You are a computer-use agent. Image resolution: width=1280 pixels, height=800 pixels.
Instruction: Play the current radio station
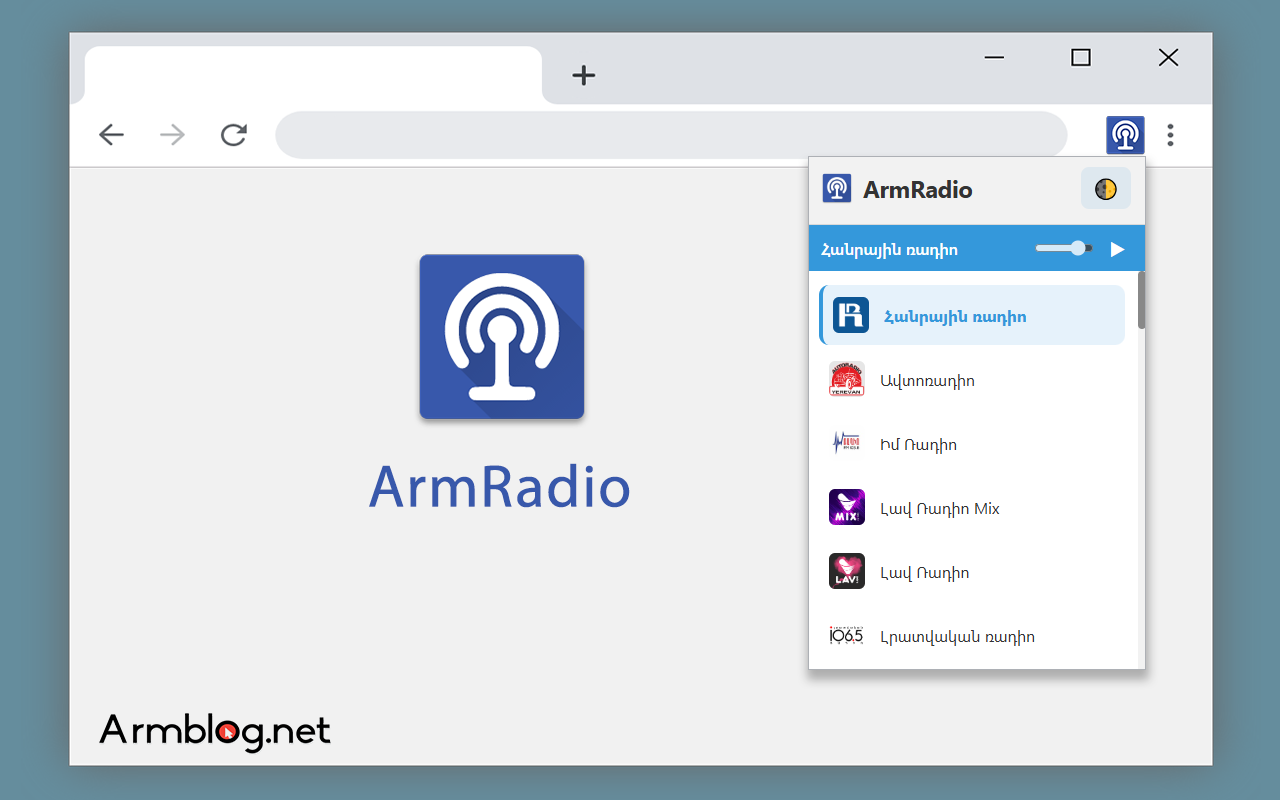click(x=1118, y=249)
